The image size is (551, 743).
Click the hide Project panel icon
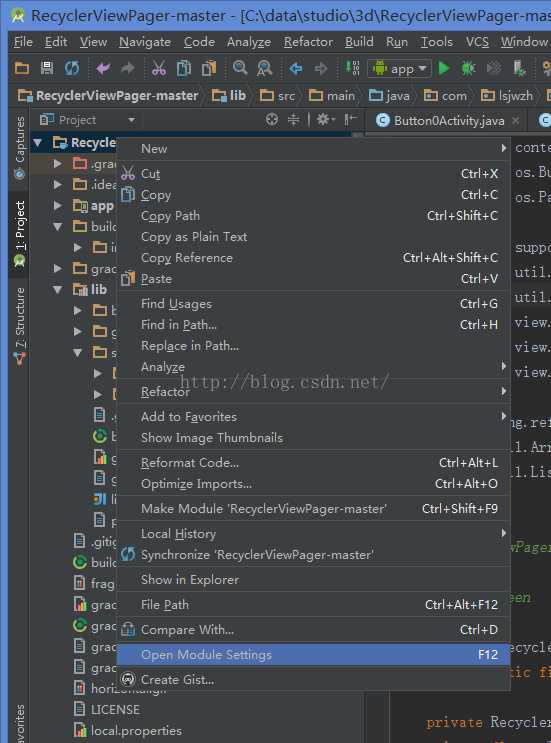pyautogui.click(x=350, y=119)
